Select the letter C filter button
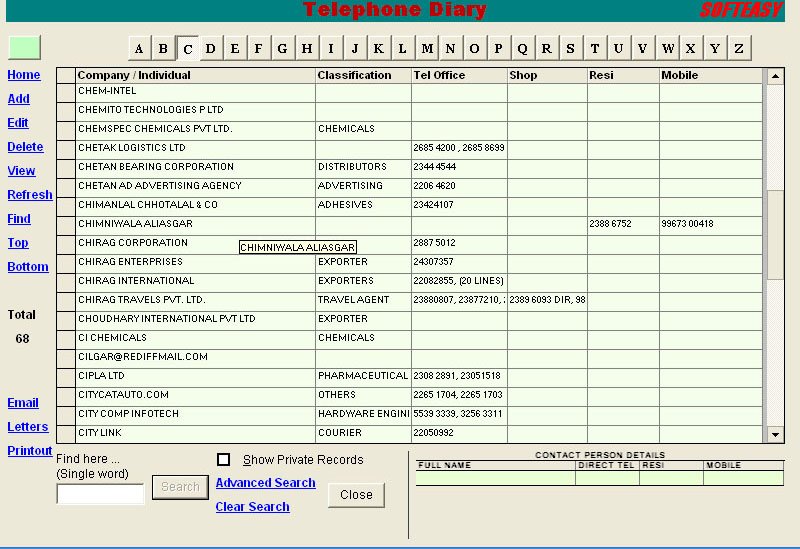The width and height of the screenshot is (800, 549). click(x=187, y=48)
